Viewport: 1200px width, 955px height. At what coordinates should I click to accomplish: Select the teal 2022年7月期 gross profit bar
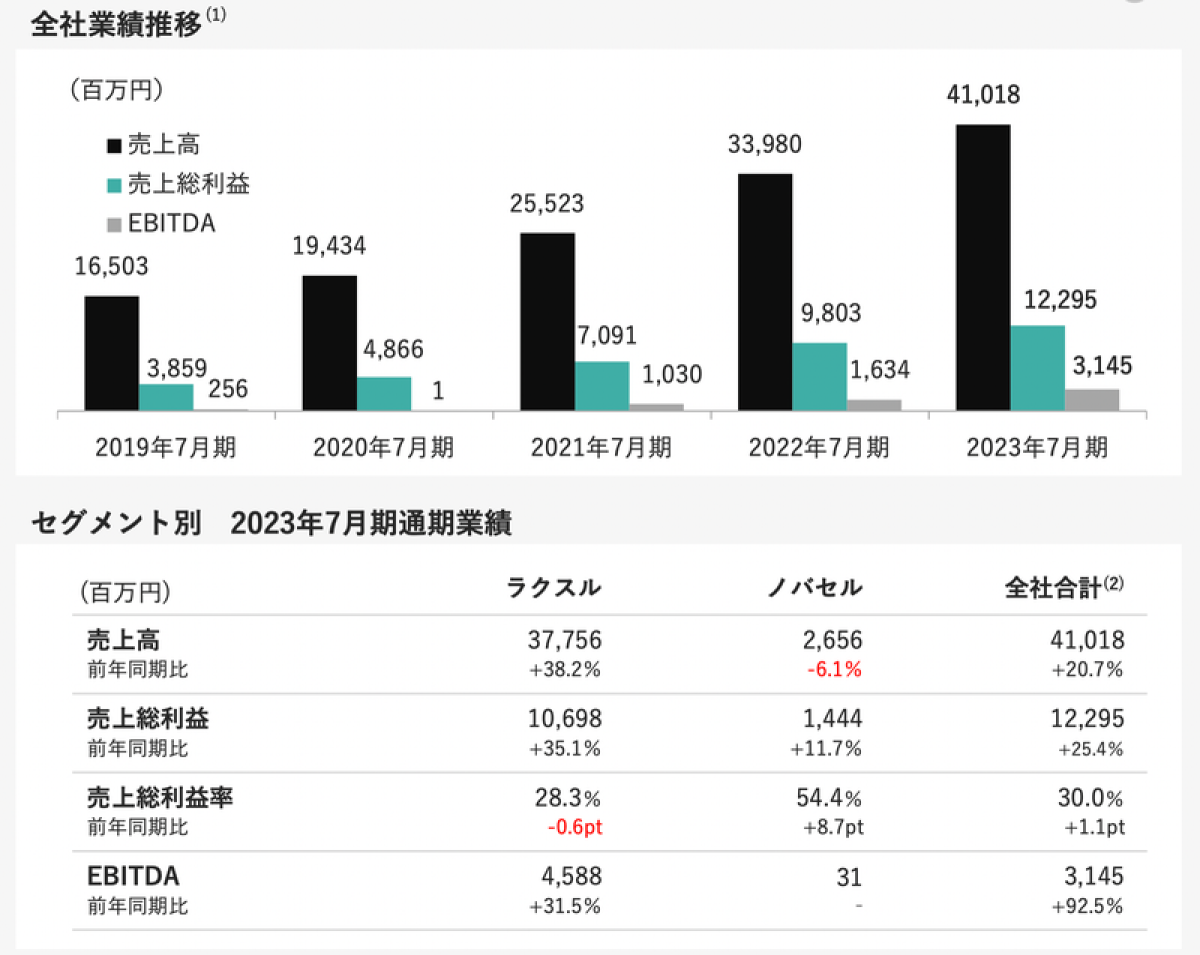click(x=819, y=376)
